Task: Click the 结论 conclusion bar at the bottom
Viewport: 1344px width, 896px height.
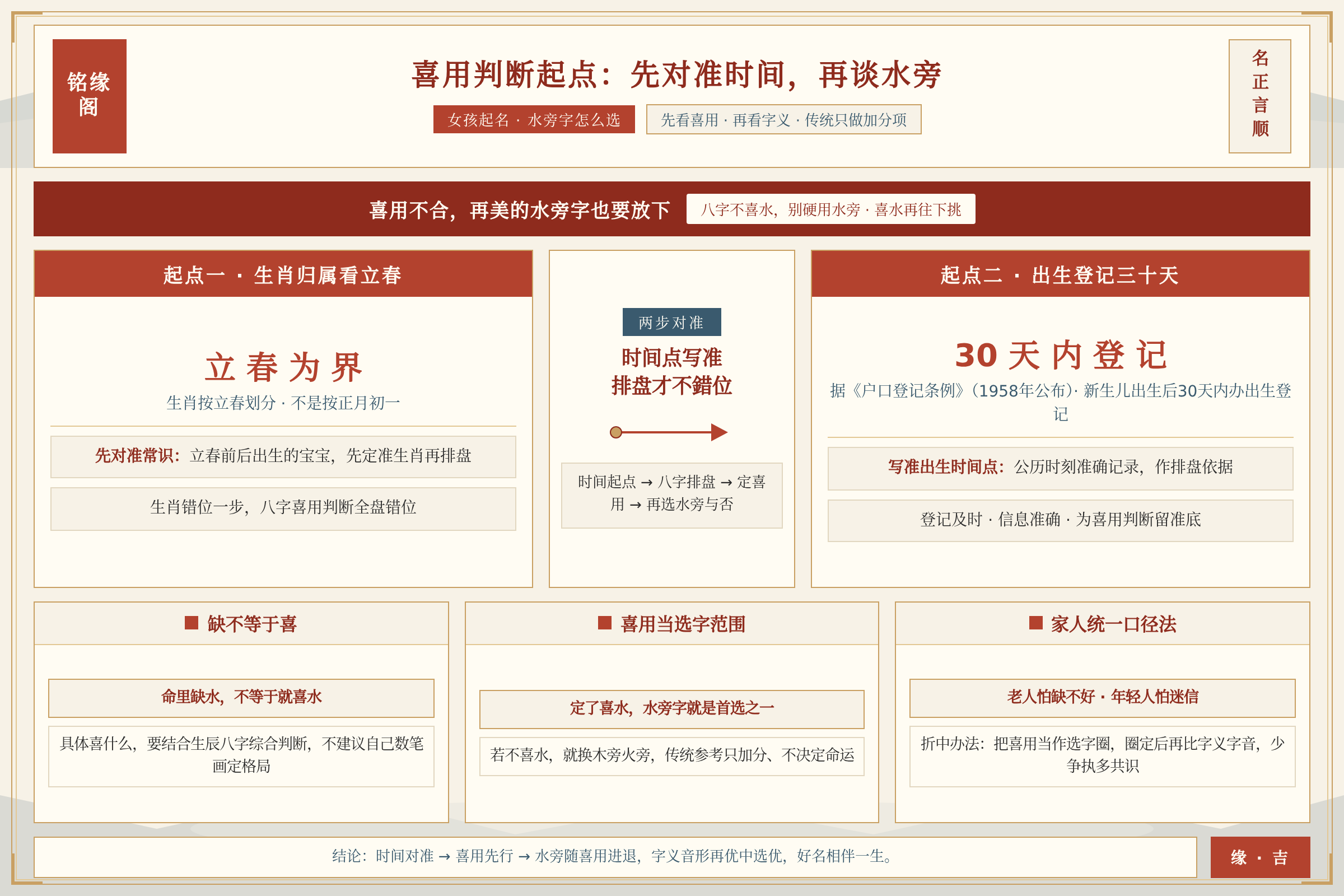Action: tap(615, 857)
